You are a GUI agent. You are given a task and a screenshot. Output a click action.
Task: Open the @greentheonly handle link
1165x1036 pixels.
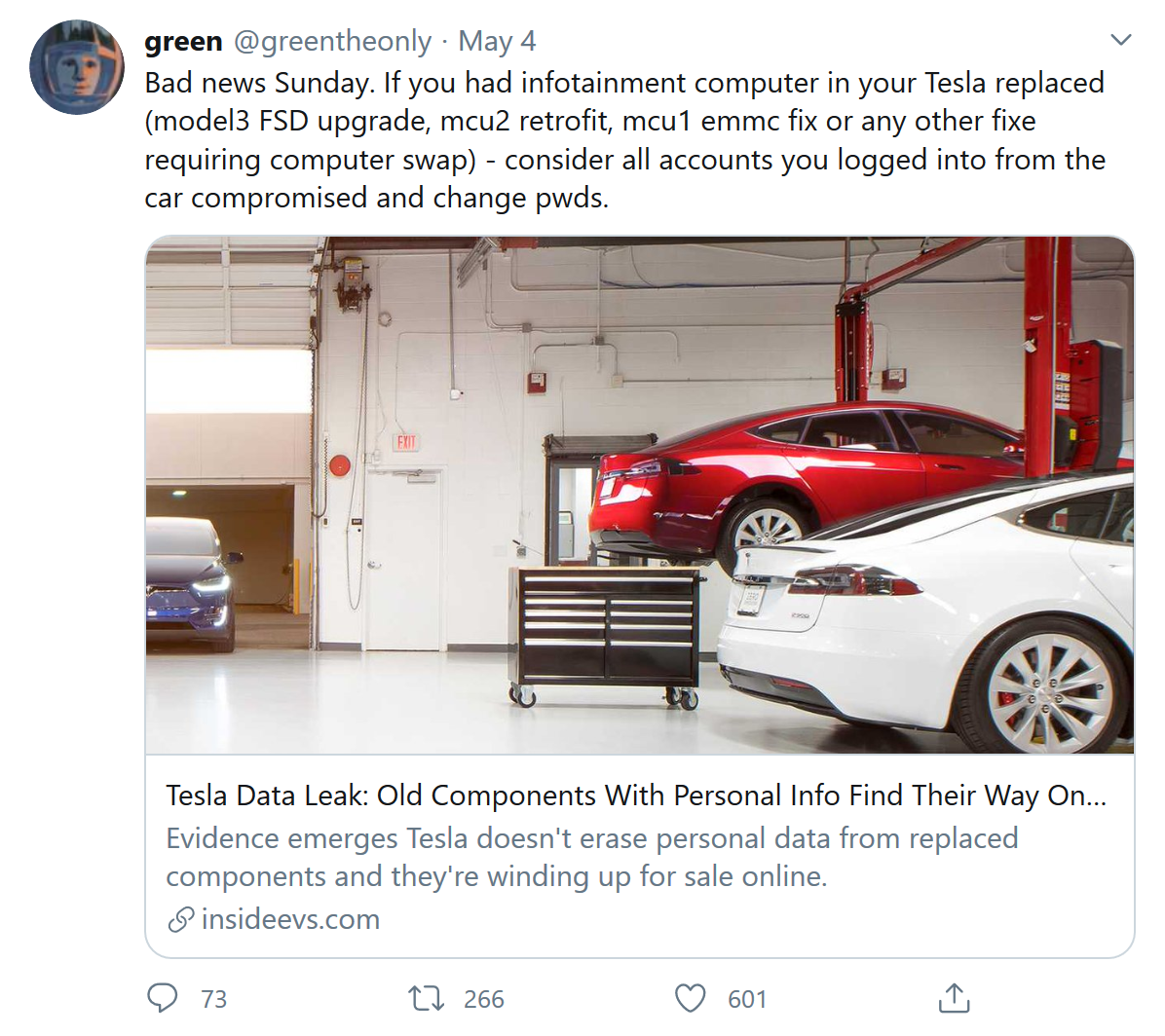[x=332, y=41]
